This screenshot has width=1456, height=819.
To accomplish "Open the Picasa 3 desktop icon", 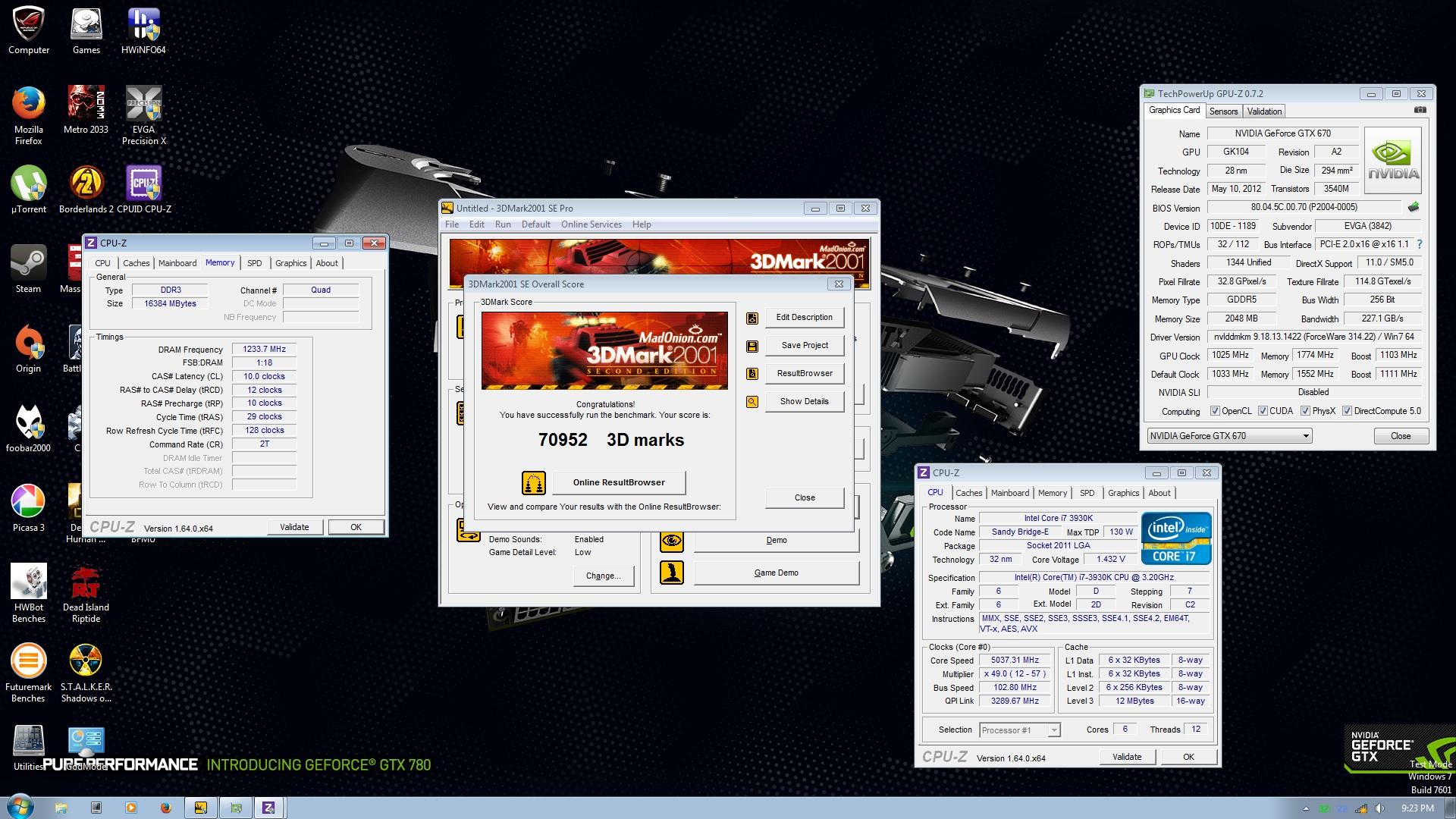I will pyautogui.click(x=28, y=508).
